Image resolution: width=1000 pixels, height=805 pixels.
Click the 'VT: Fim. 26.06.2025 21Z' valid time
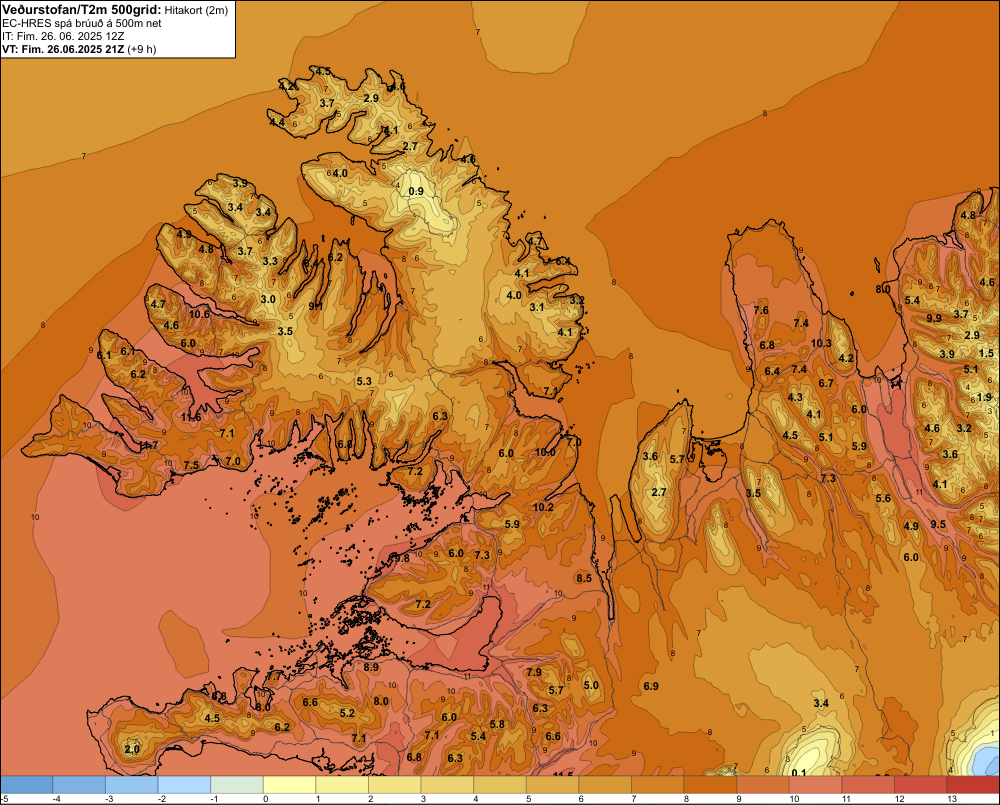[63, 49]
